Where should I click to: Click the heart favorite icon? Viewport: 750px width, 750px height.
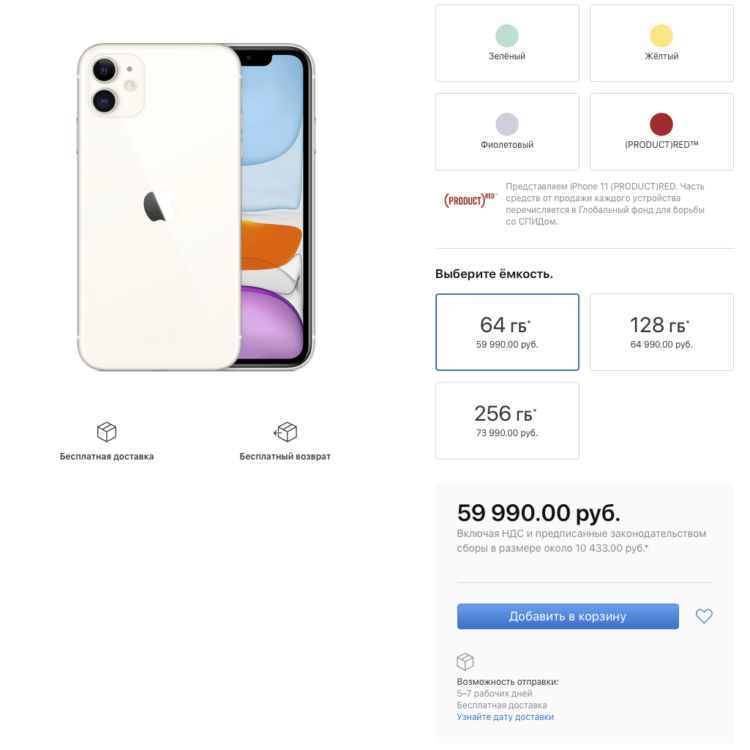tap(704, 616)
